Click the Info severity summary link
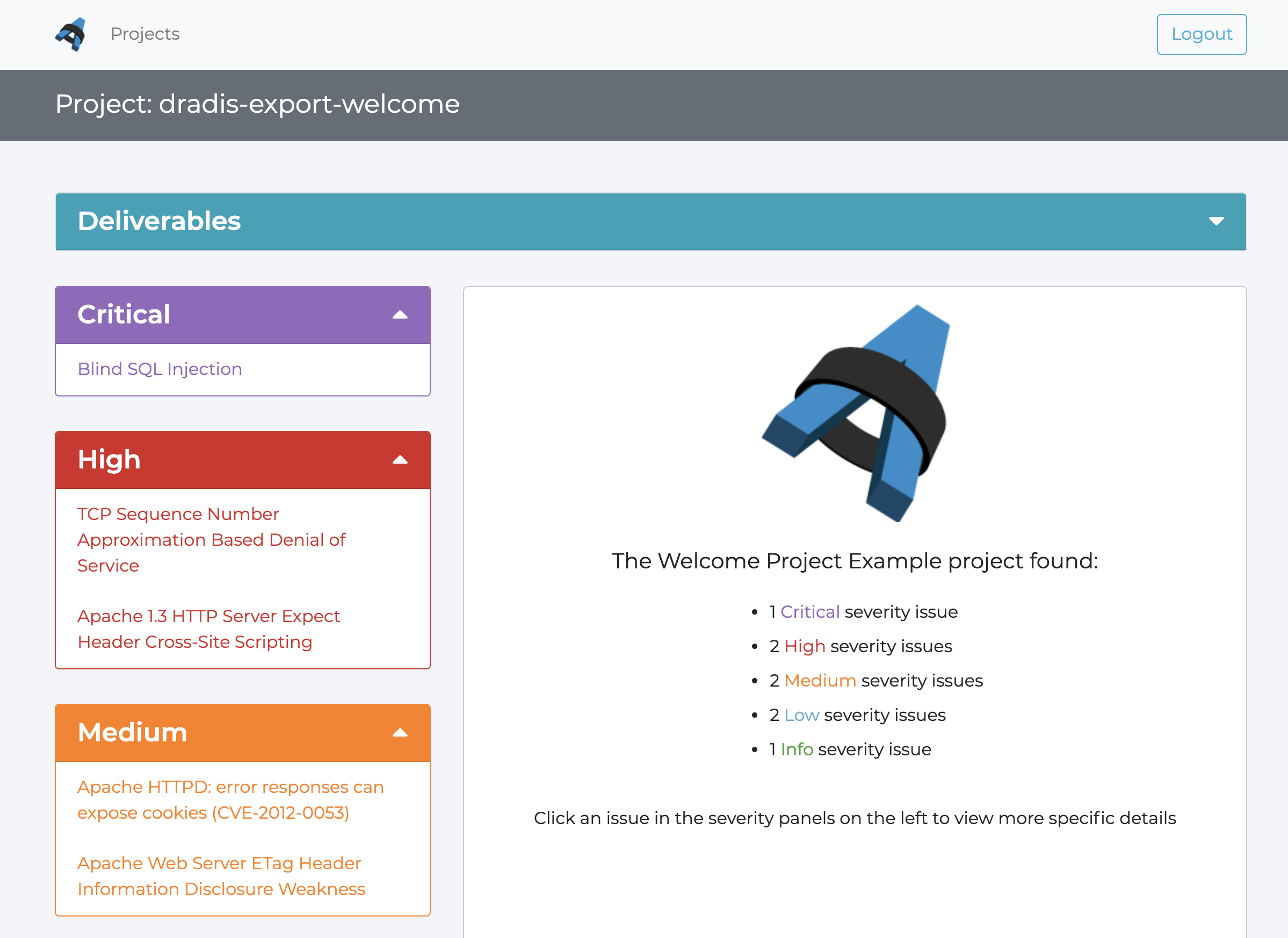The image size is (1288, 938). pyautogui.click(x=797, y=749)
